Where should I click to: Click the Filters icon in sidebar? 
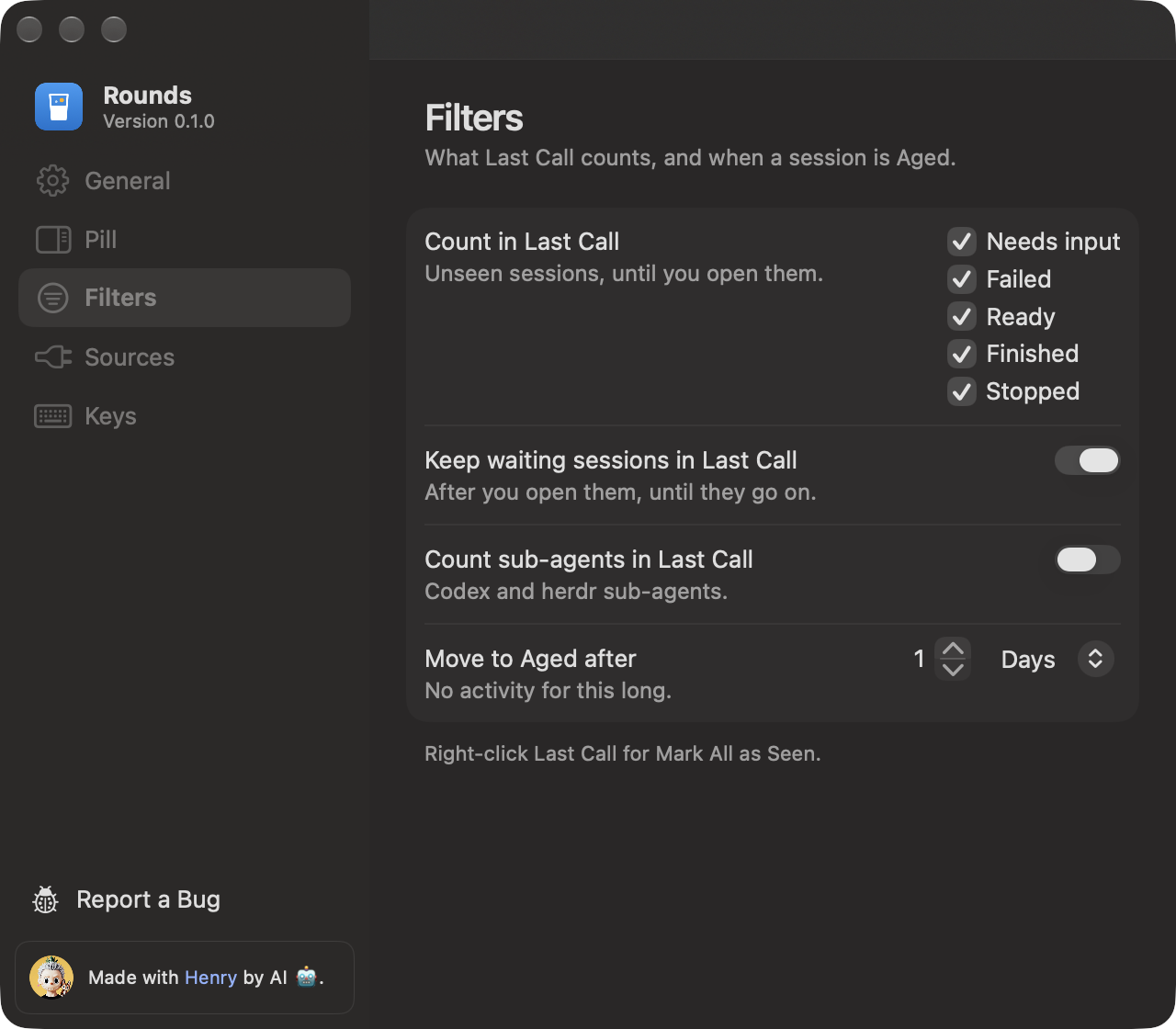[53, 298]
